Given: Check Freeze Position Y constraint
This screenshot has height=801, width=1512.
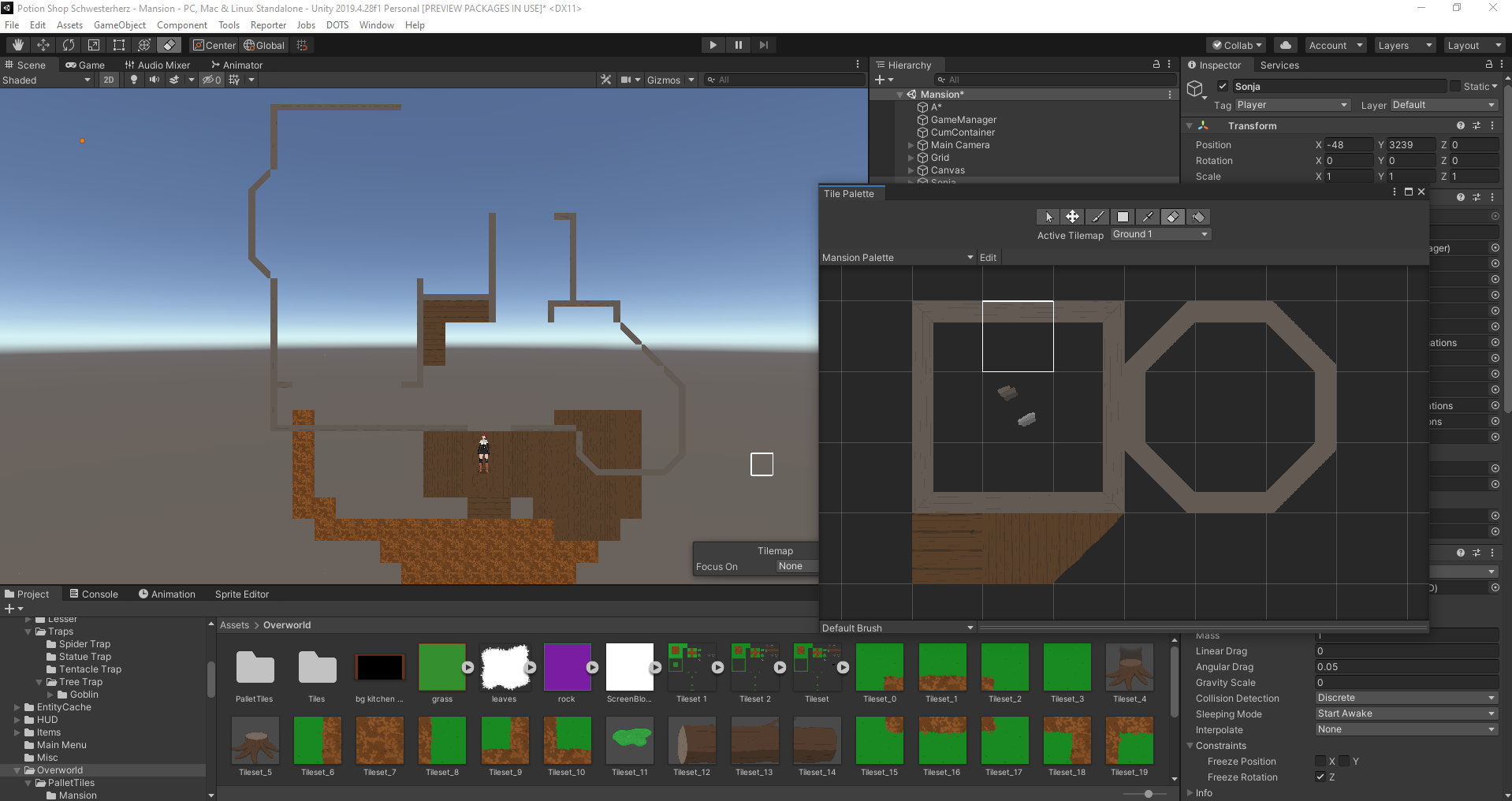Looking at the screenshot, I should coord(1344,761).
